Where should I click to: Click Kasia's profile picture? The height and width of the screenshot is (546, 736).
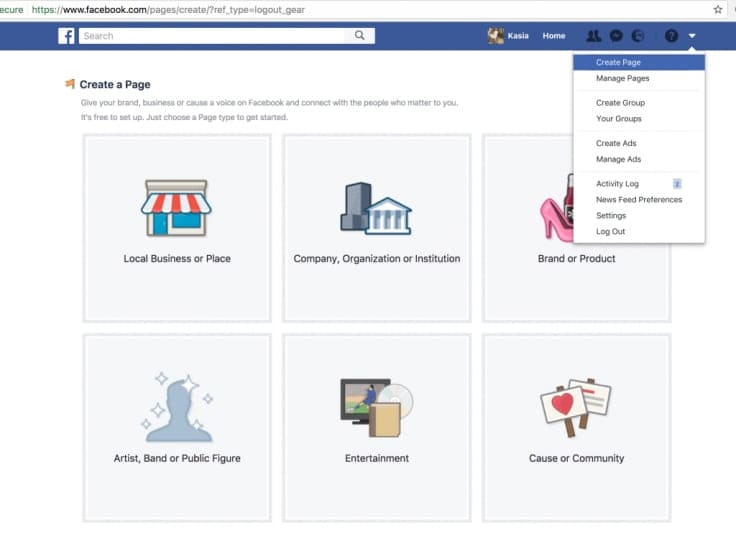[x=496, y=36]
